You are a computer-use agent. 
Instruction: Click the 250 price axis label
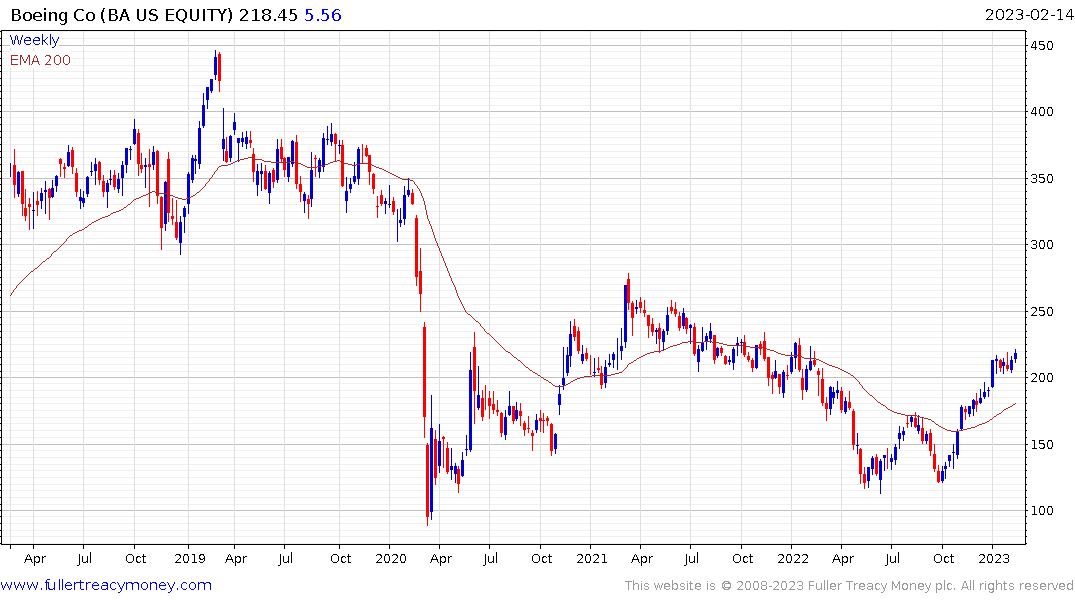(x=1041, y=311)
